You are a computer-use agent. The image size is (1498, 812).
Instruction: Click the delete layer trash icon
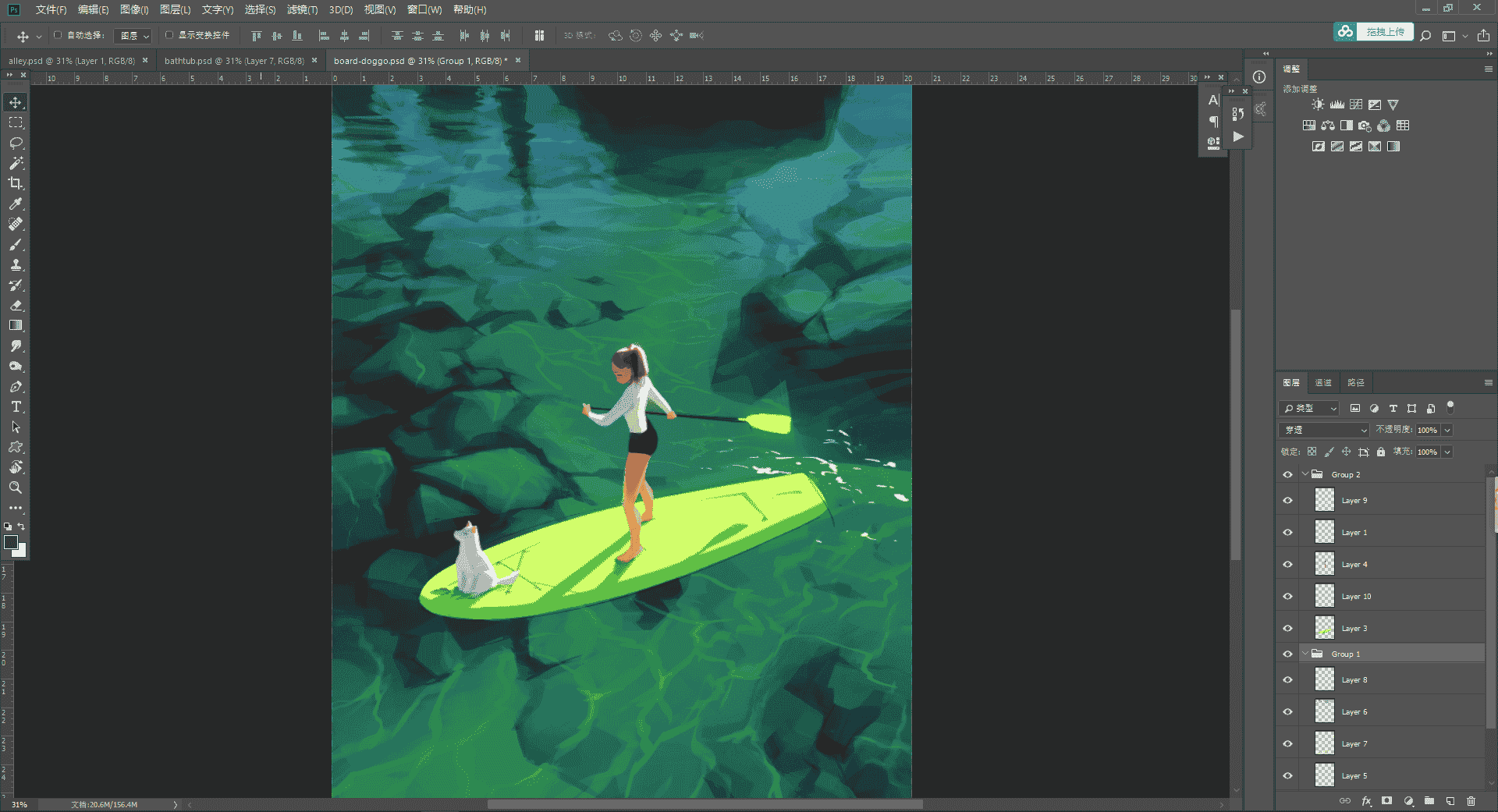pos(1471,801)
